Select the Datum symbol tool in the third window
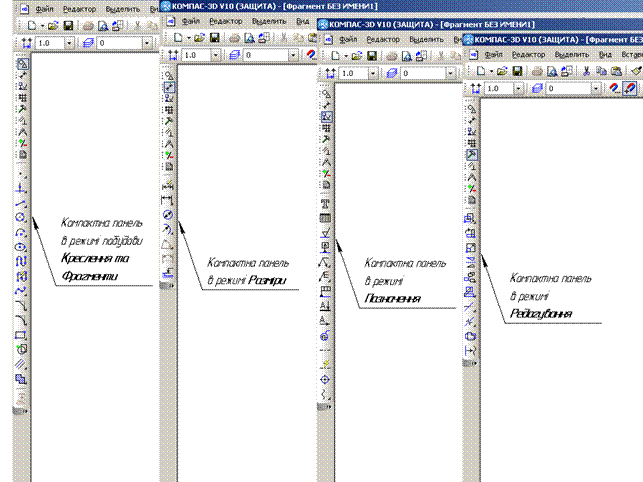 325,247
